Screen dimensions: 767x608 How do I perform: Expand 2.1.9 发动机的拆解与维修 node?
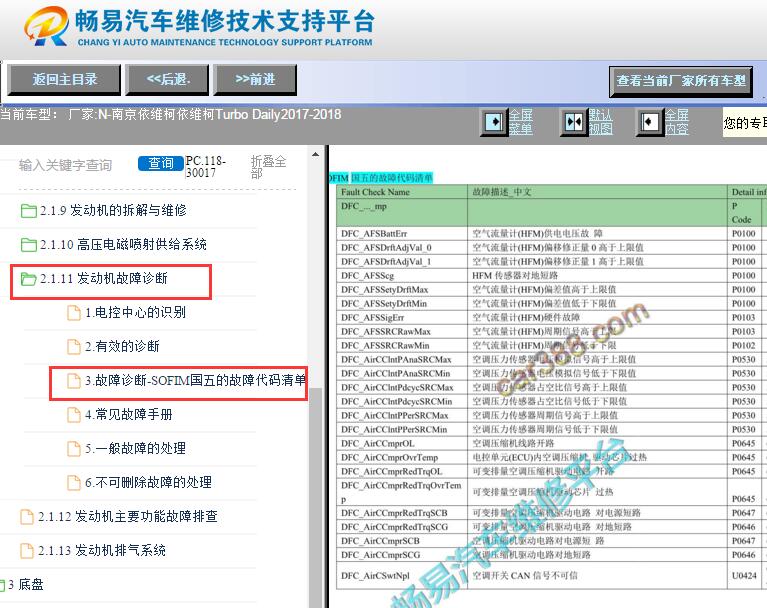click(x=113, y=210)
